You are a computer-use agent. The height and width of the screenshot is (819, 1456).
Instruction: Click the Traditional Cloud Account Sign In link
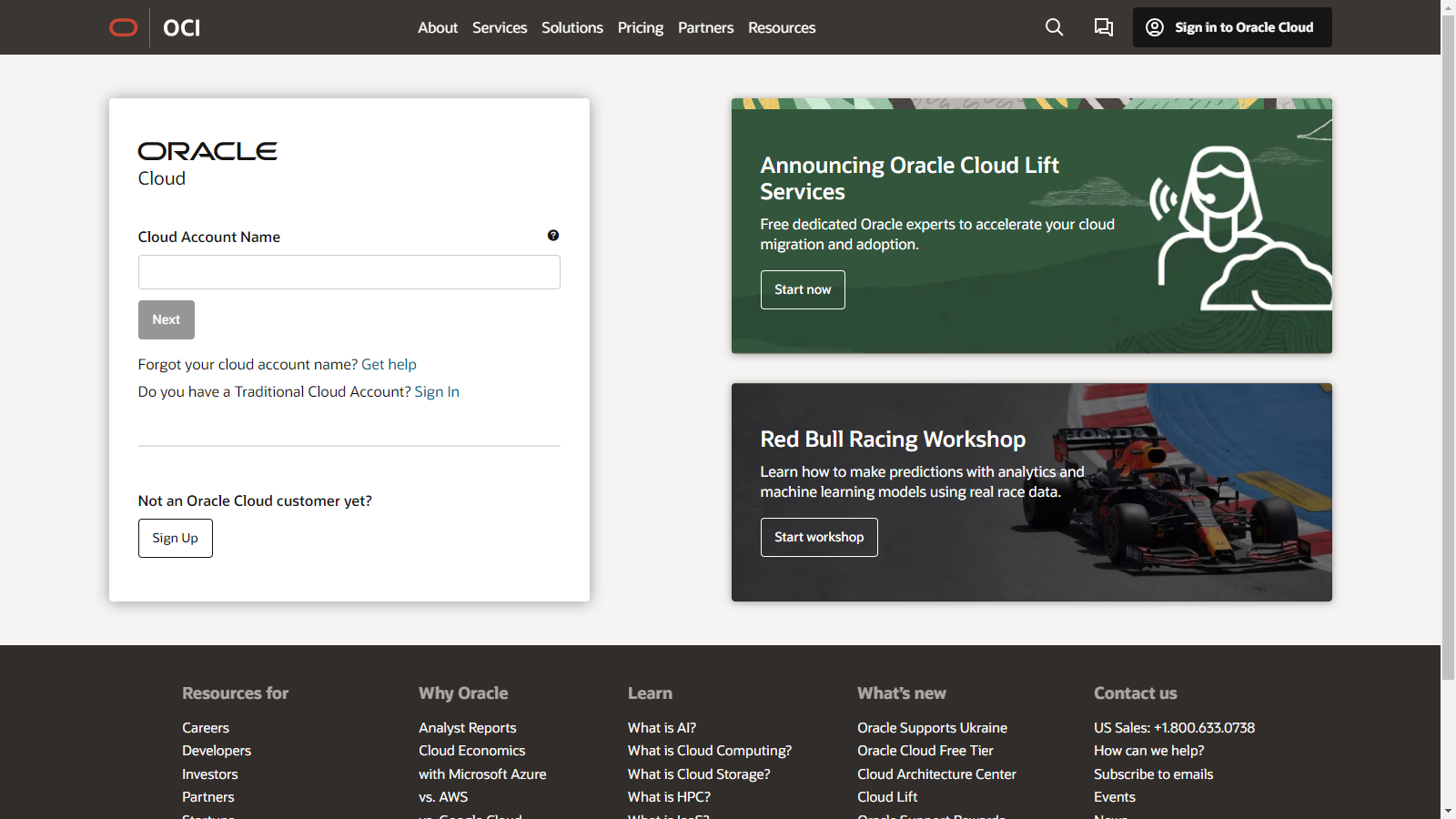(437, 391)
